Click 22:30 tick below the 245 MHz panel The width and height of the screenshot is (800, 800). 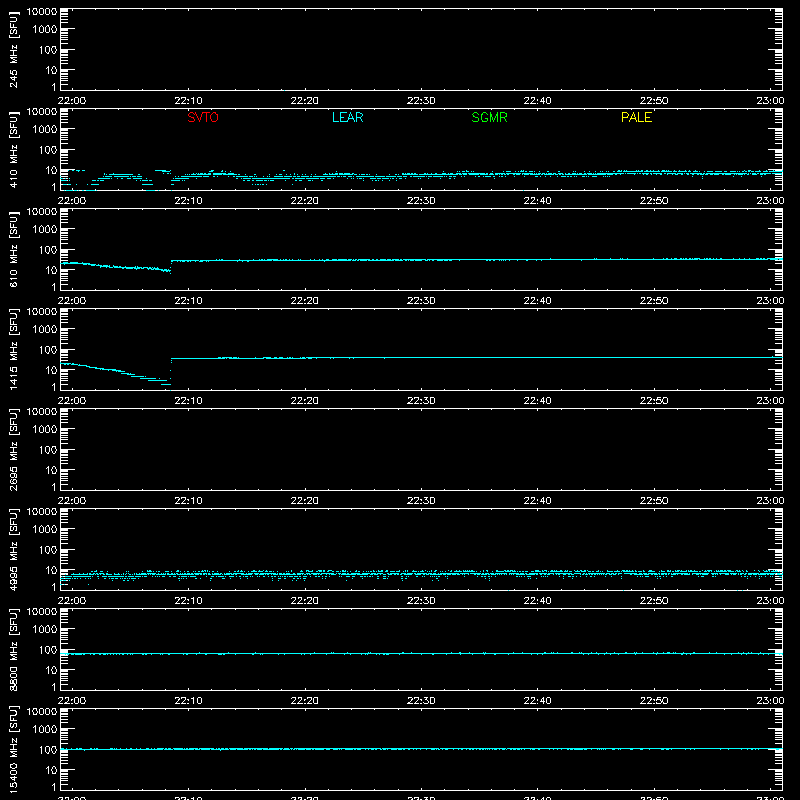point(421,101)
